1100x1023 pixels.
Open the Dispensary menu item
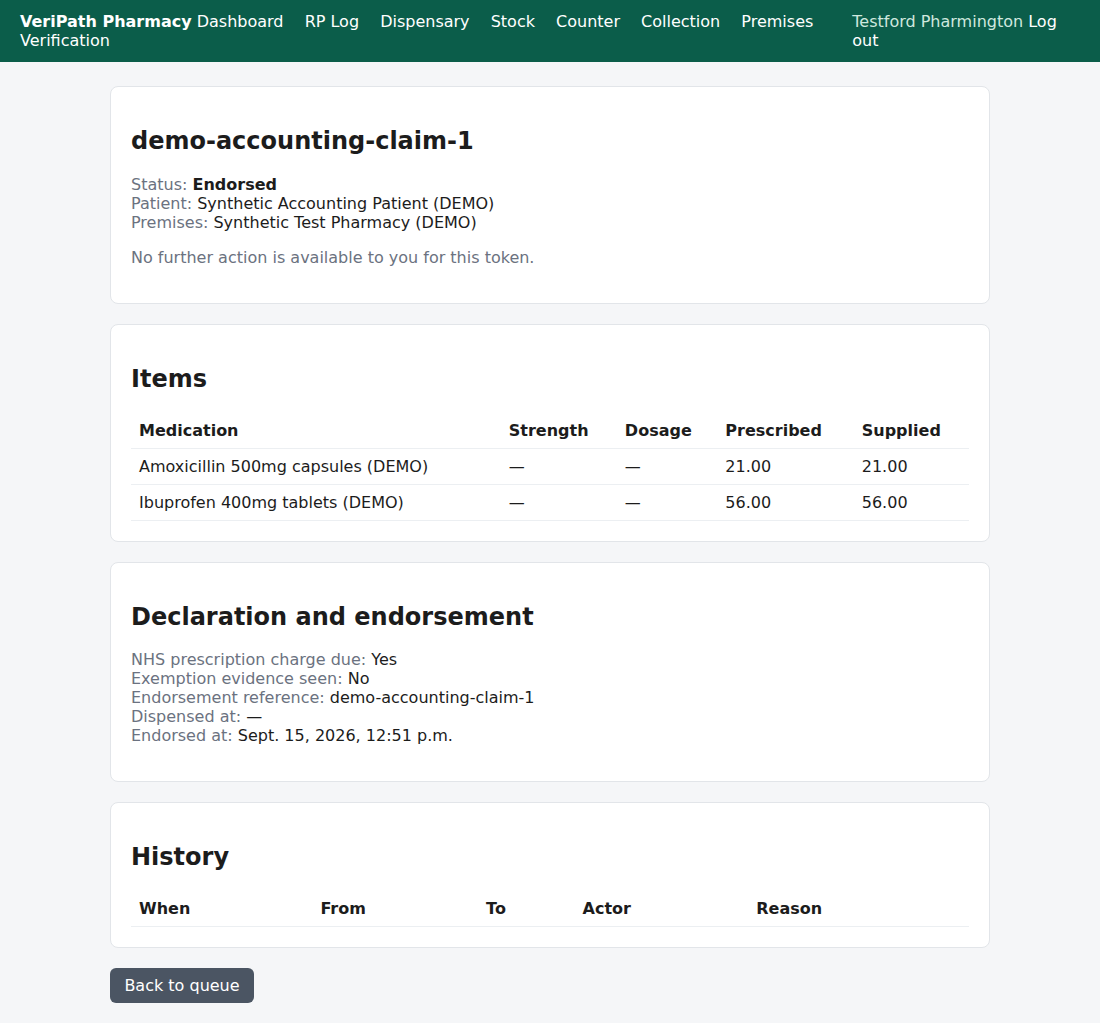(x=424, y=21)
